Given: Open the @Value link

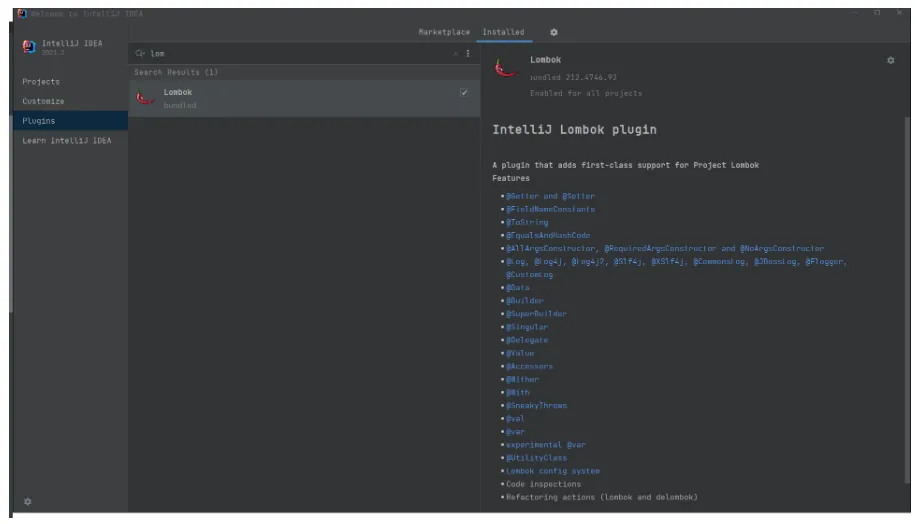Looking at the screenshot, I should (x=520, y=353).
